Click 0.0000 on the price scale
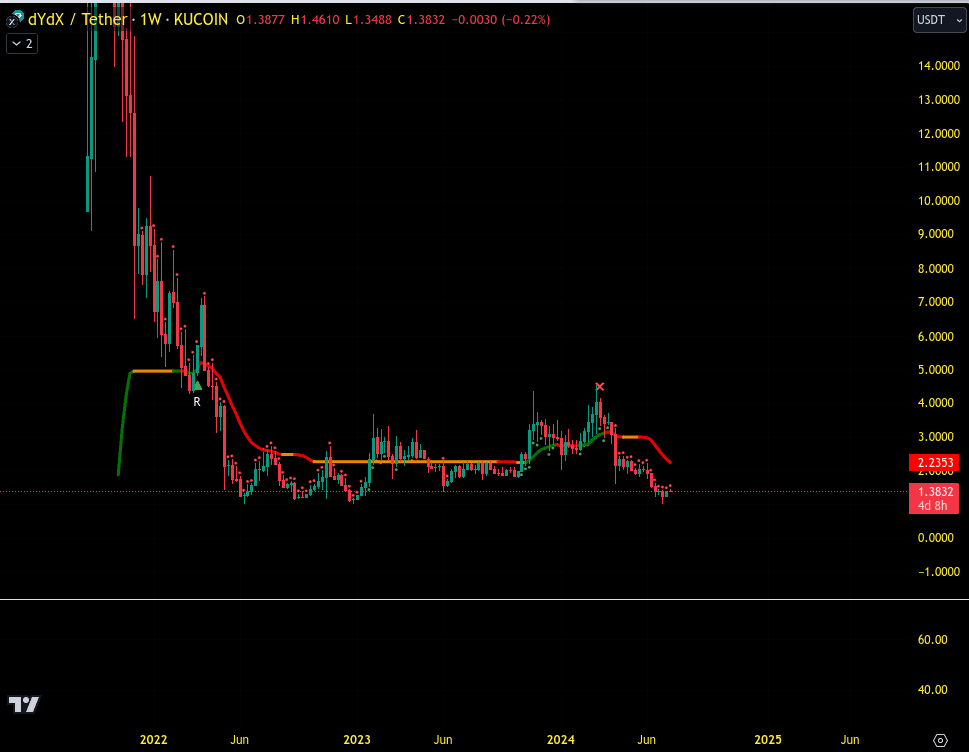 936,538
